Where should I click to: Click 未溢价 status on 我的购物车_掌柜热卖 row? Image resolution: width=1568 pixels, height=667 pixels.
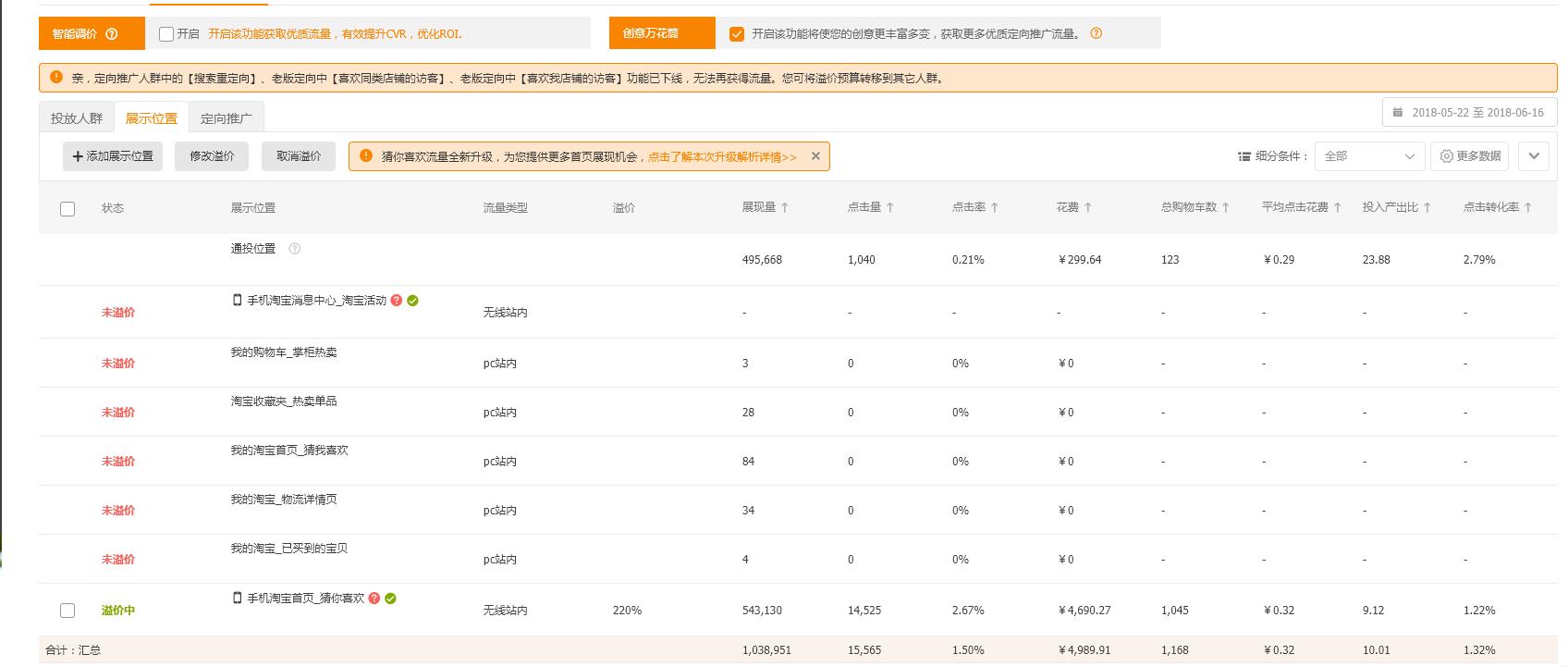pyautogui.click(x=118, y=364)
